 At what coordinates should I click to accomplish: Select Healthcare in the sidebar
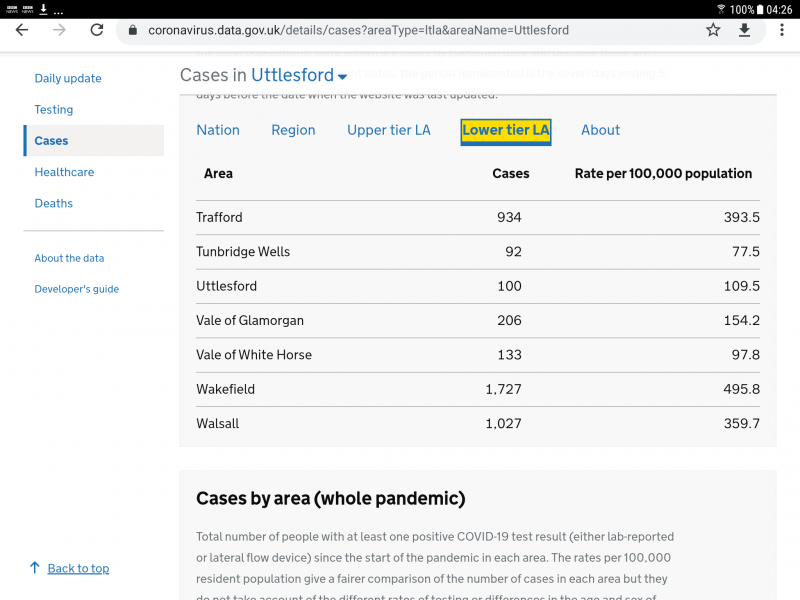coord(64,172)
